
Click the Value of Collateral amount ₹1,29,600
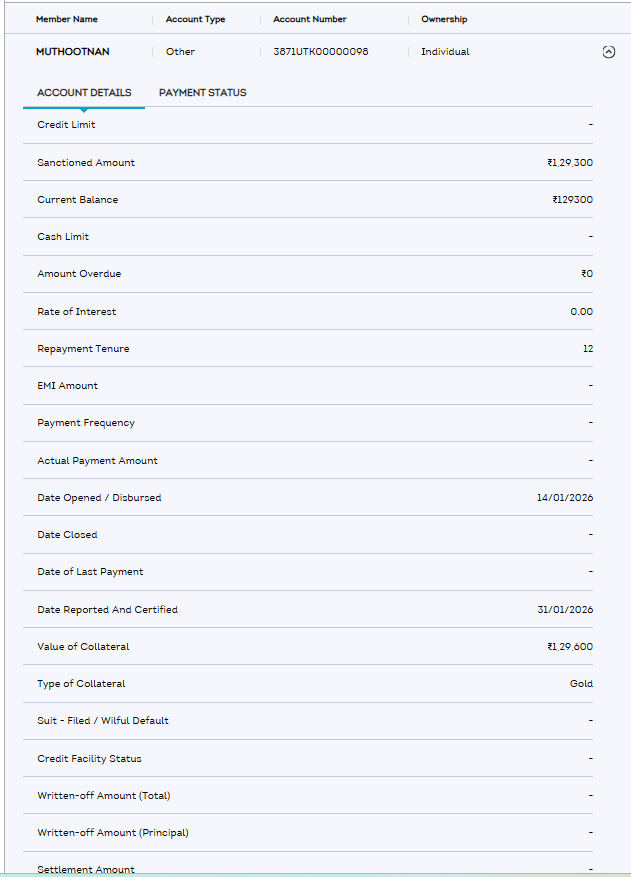point(570,647)
